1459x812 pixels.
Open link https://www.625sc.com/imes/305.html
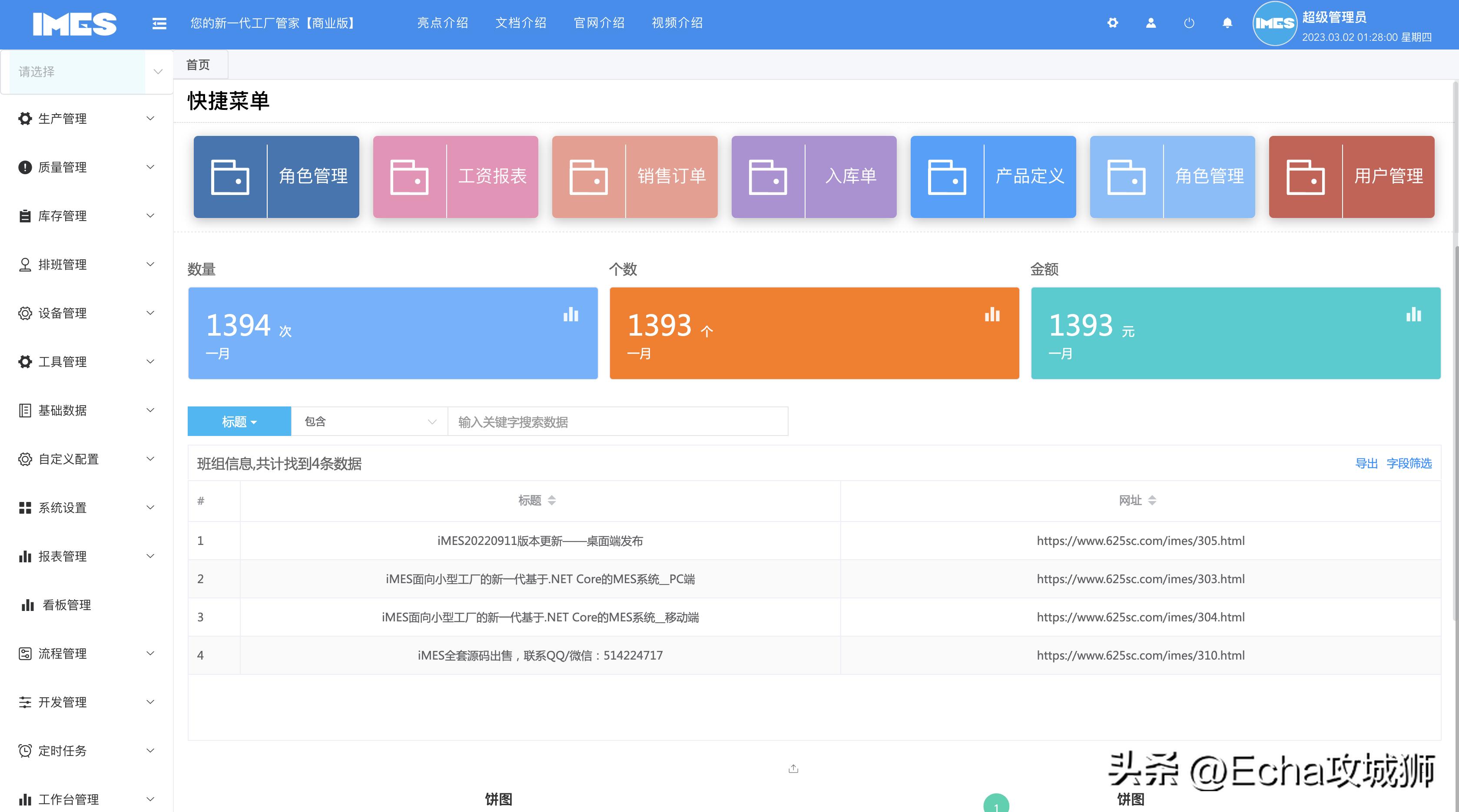click(1141, 540)
